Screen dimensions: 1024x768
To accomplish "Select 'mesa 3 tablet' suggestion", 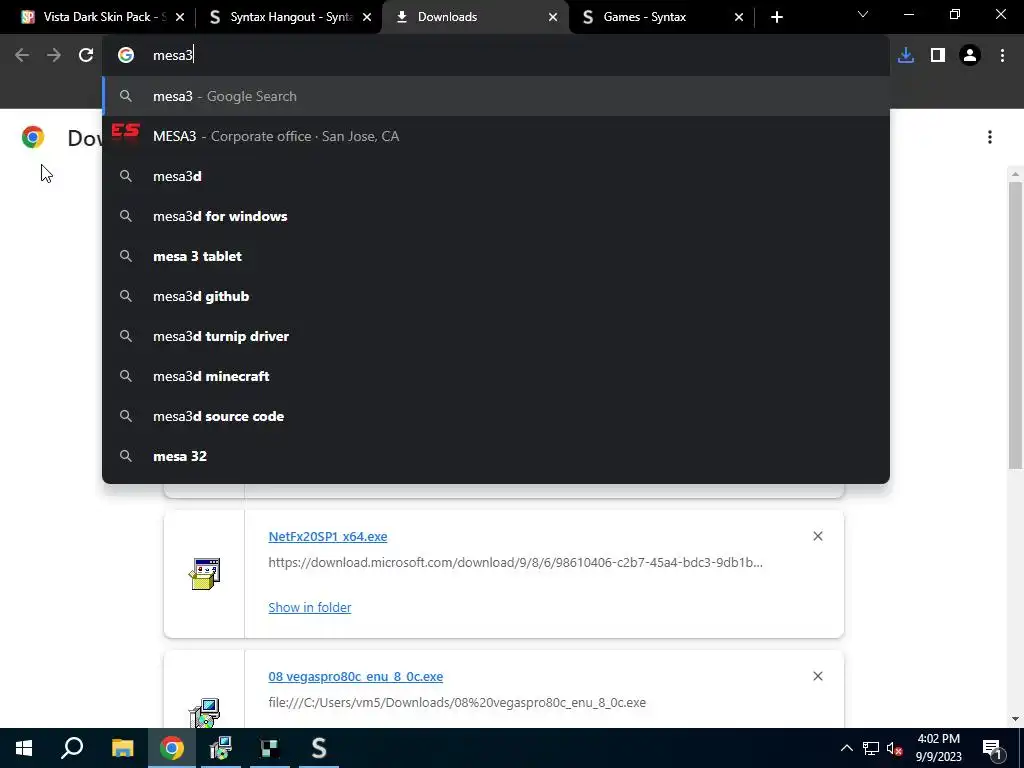I will click(x=496, y=256).
